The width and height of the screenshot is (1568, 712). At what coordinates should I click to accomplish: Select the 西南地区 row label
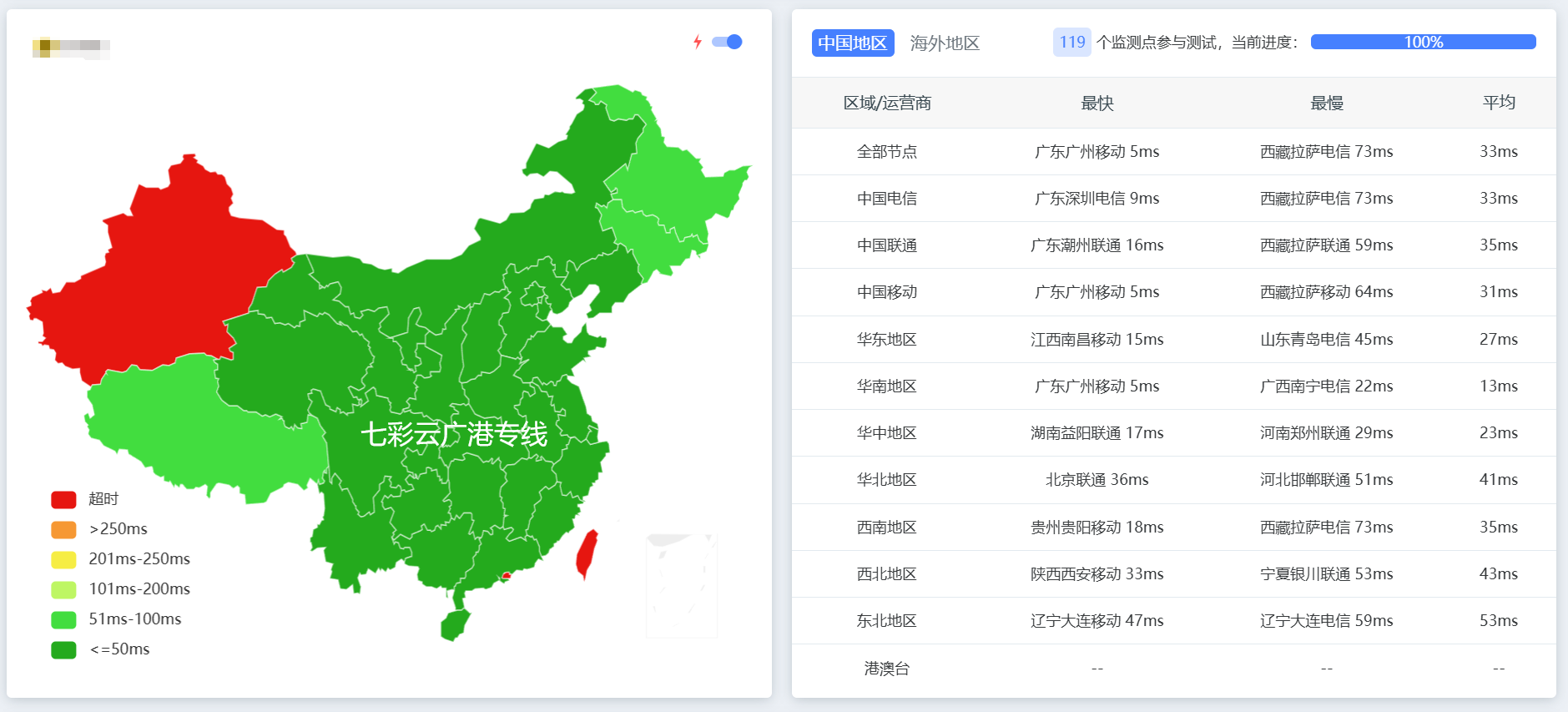[887, 527]
